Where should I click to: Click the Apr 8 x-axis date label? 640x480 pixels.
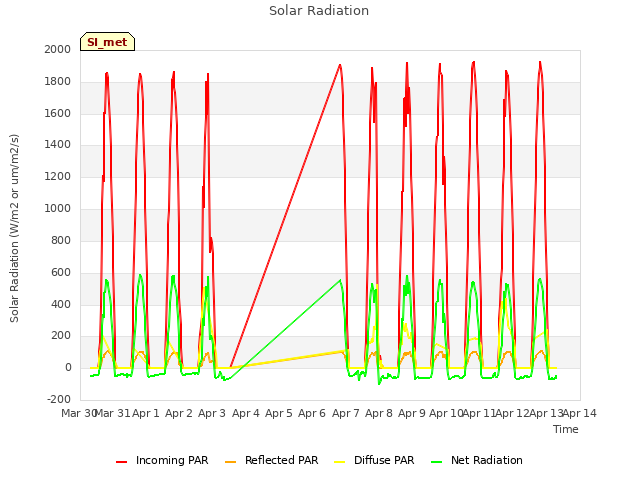379,413
